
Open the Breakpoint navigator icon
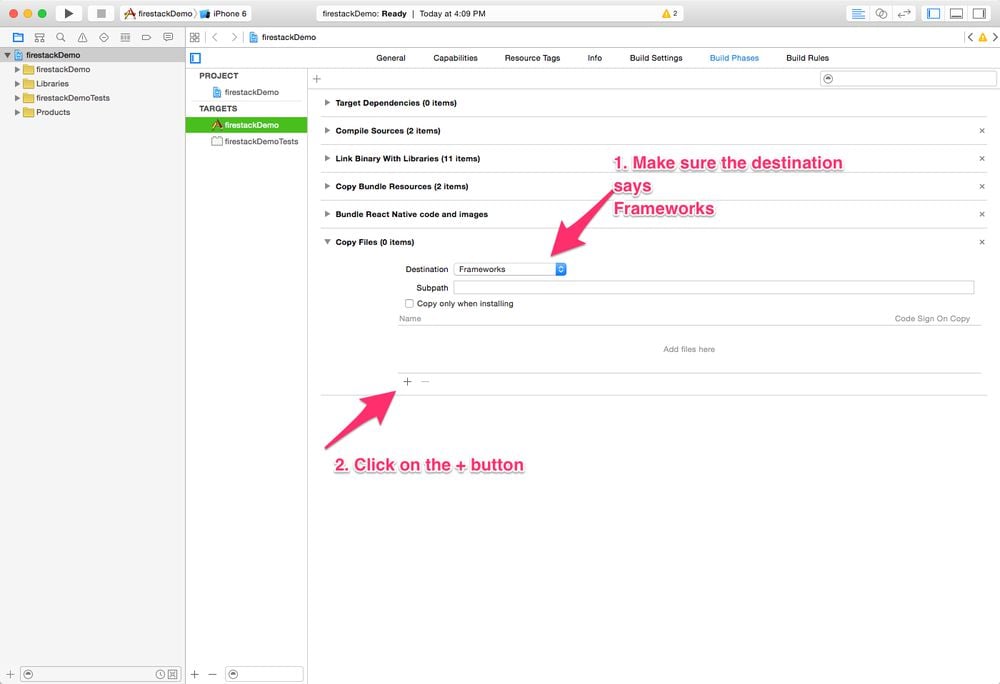(x=147, y=38)
